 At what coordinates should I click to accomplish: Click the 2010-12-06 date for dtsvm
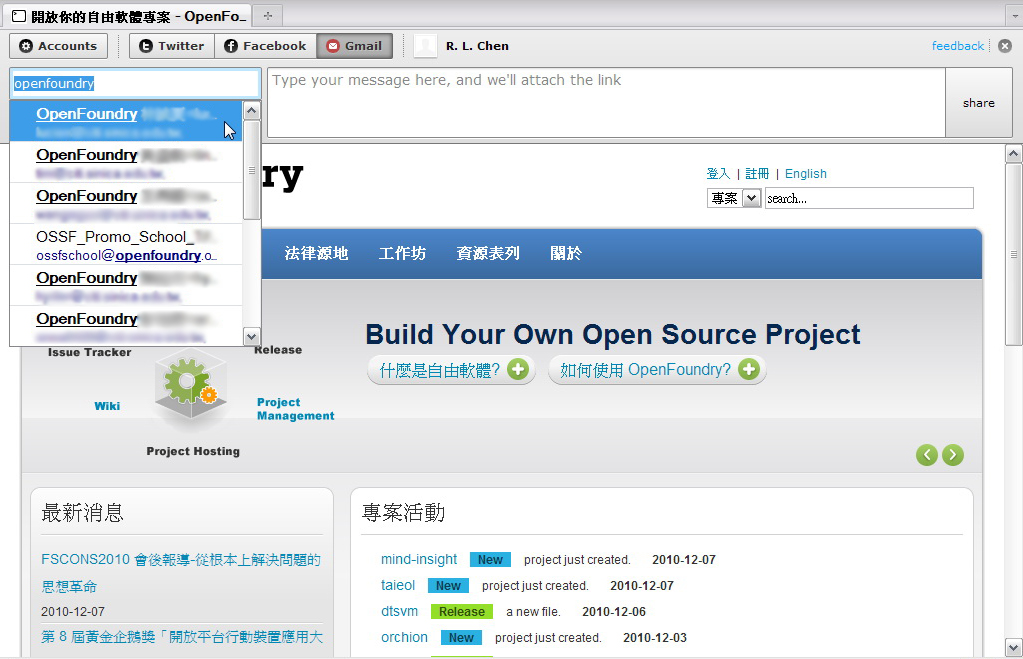tap(614, 611)
